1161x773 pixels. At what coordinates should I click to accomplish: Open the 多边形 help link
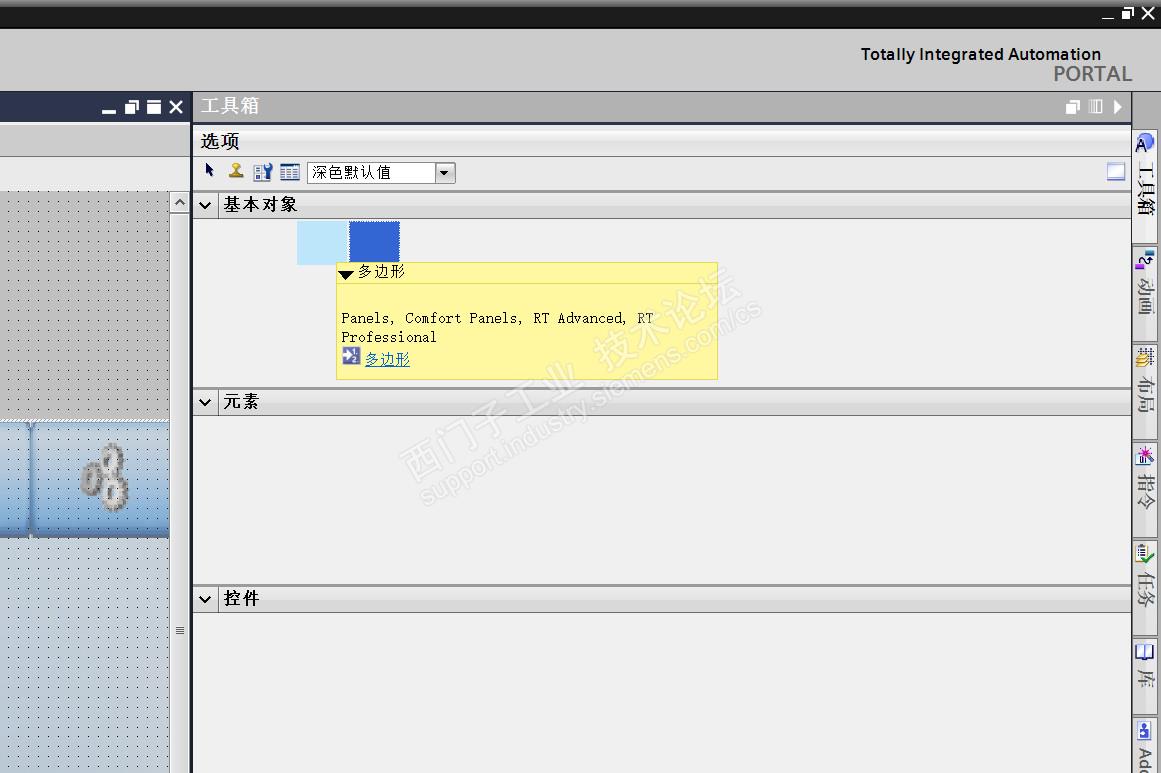(x=387, y=359)
